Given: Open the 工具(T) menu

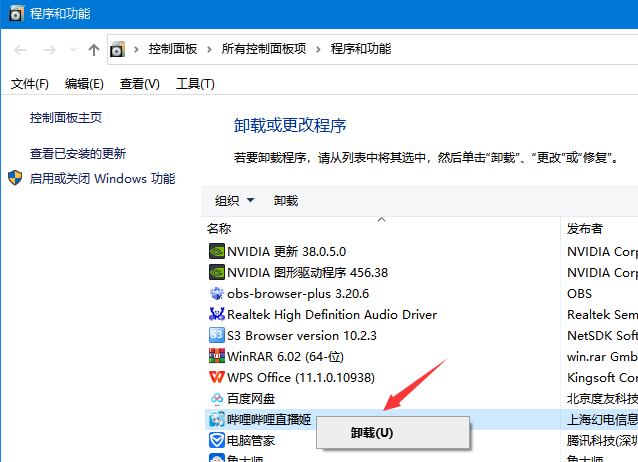Looking at the screenshot, I should tap(195, 83).
